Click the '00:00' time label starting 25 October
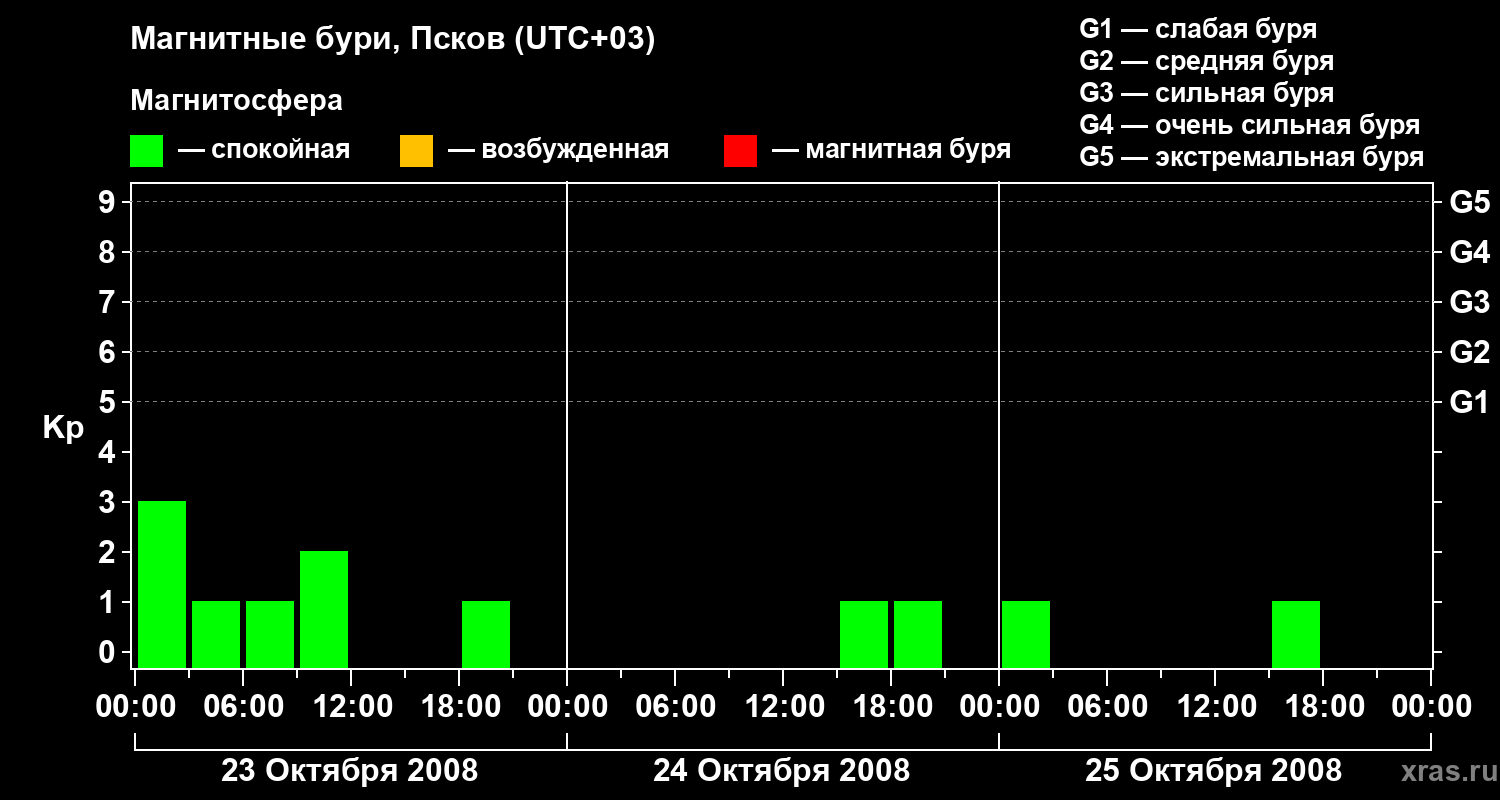The image size is (1500, 800). click(x=999, y=707)
